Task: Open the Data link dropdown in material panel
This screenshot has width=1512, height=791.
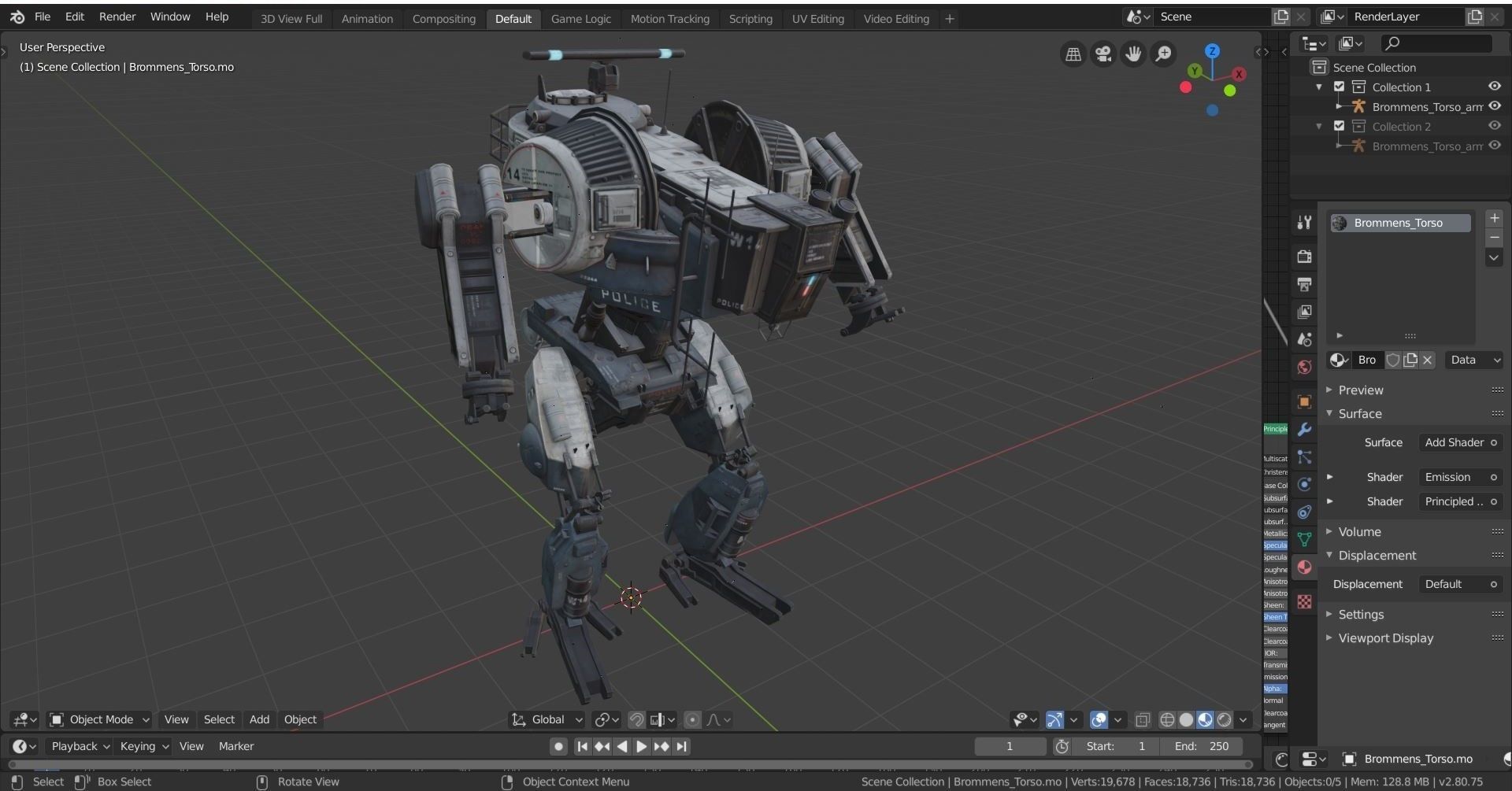Action: click(1474, 360)
